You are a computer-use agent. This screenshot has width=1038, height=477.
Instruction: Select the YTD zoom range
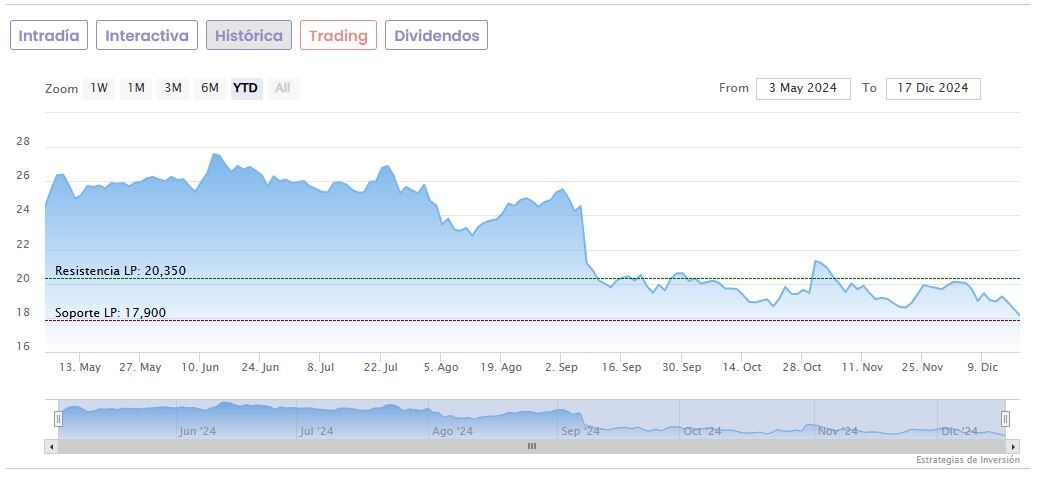(246, 88)
